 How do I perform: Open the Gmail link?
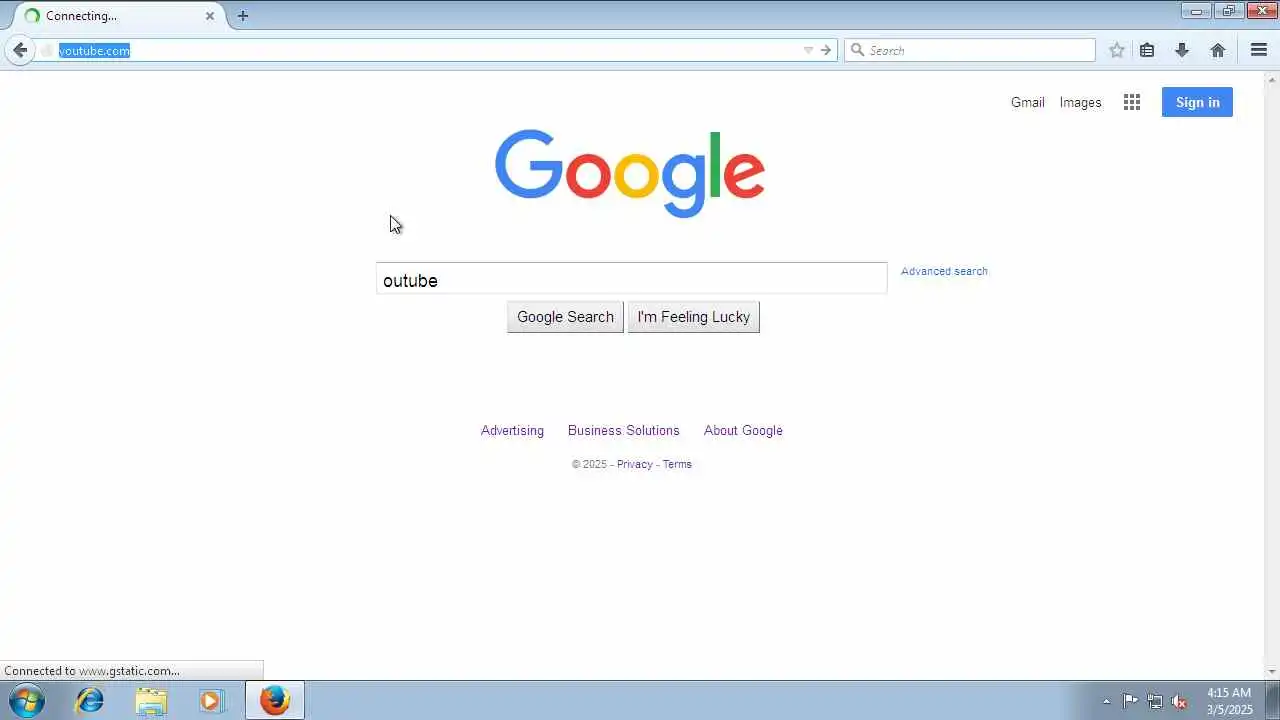tap(1027, 102)
